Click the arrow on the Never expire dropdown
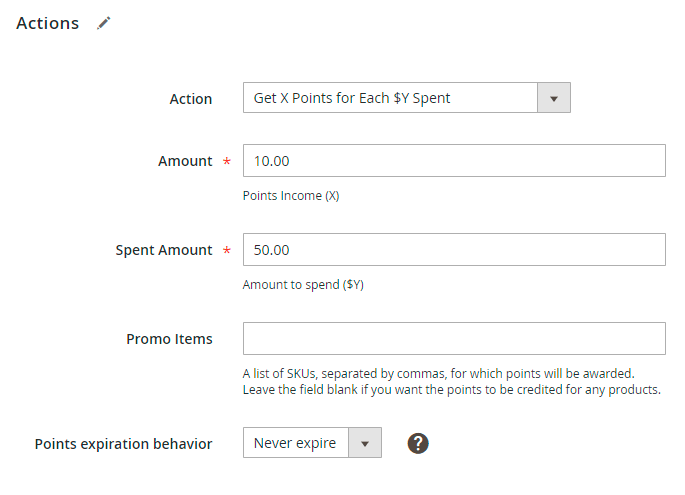Image resolution: width=685 pixels, height=495 pixels. click(x=364, y=443)
